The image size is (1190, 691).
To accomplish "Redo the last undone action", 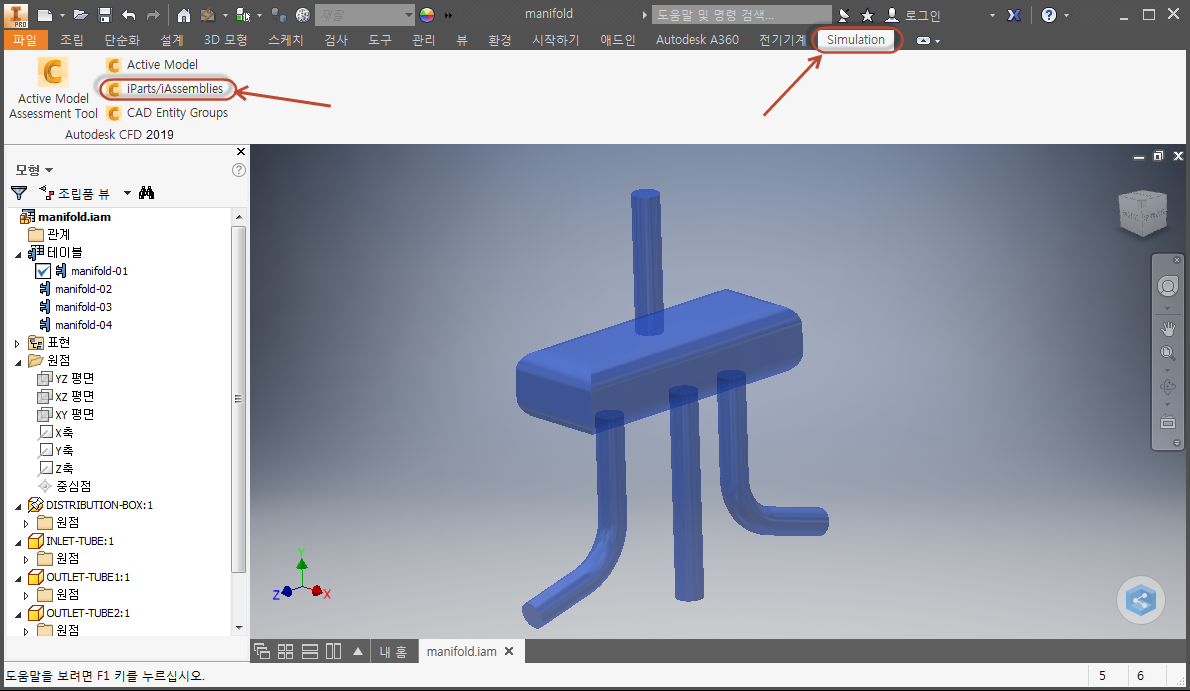I will [x=153, y=14].
